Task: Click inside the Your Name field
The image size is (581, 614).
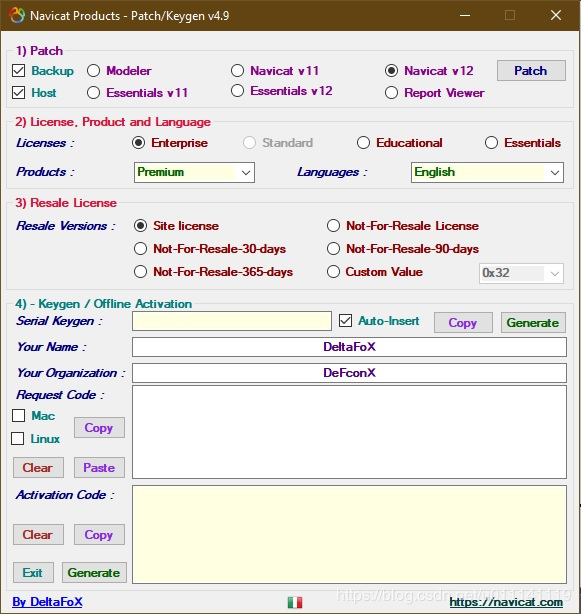Action: tap(349, 347)
